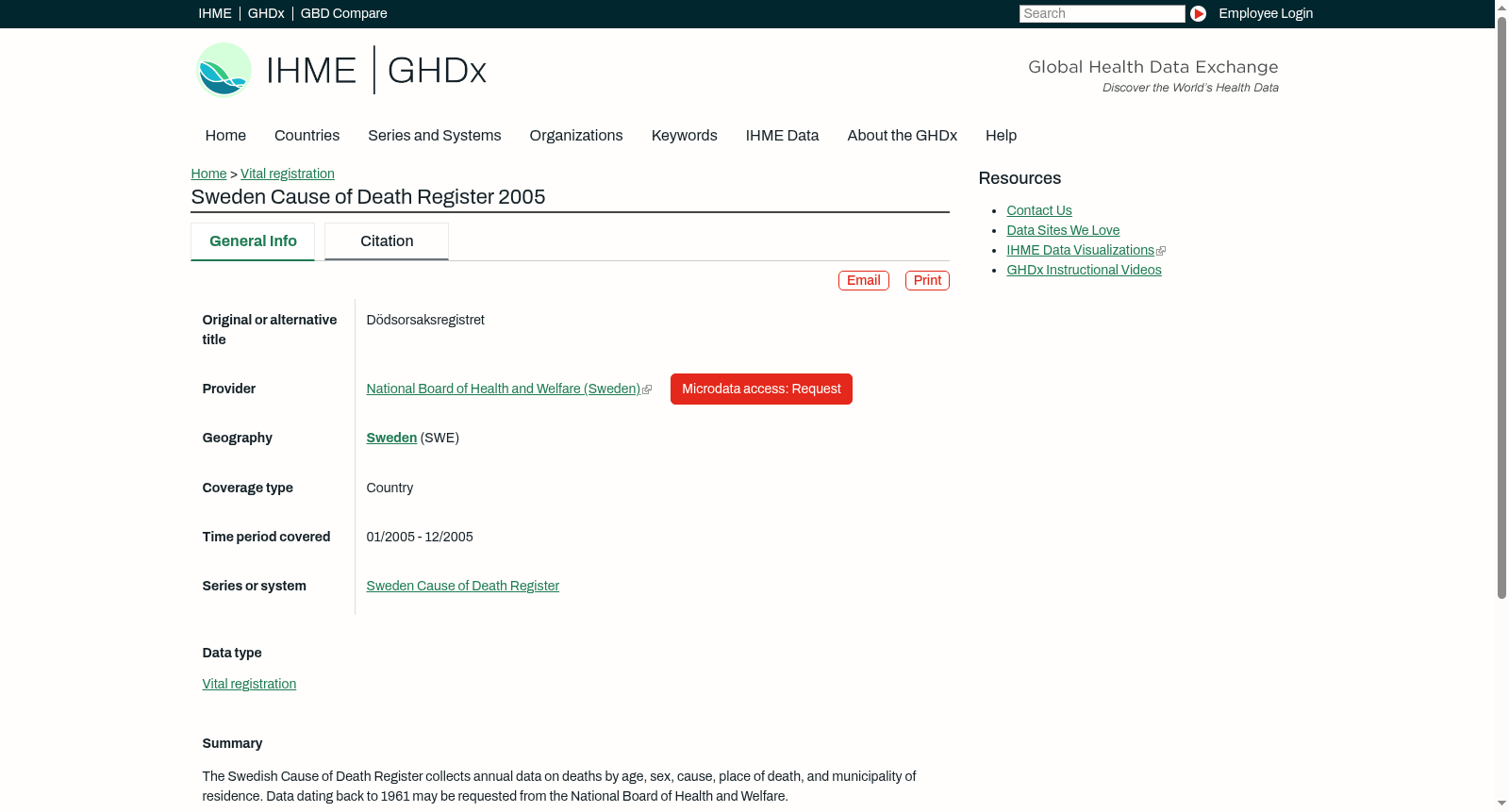Go to the Home menu item
This screenshot has height=812, width=1509.
(x=225, y=136)
